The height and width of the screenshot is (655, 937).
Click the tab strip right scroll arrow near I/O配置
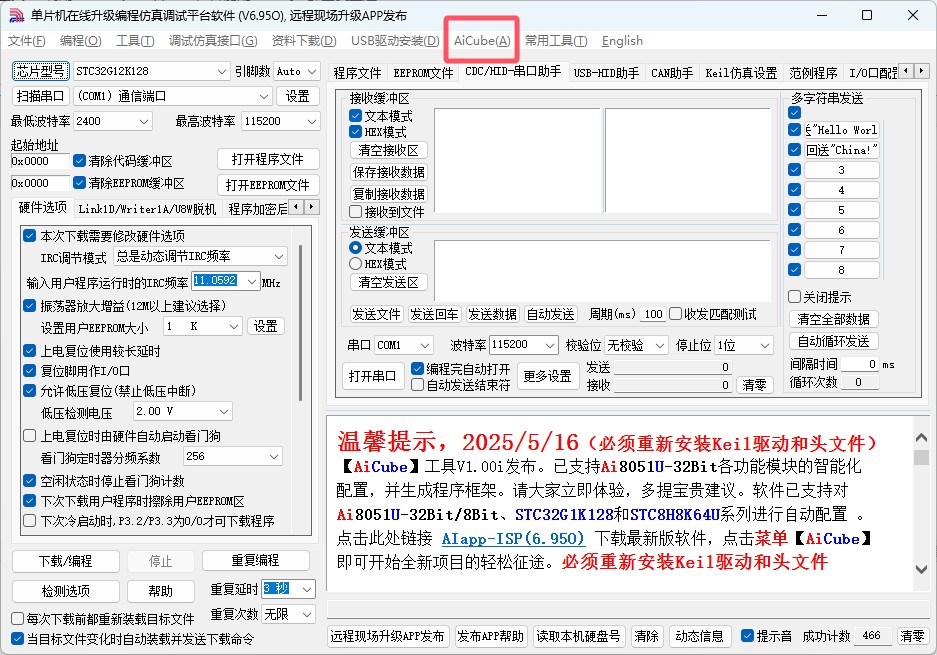921,71
